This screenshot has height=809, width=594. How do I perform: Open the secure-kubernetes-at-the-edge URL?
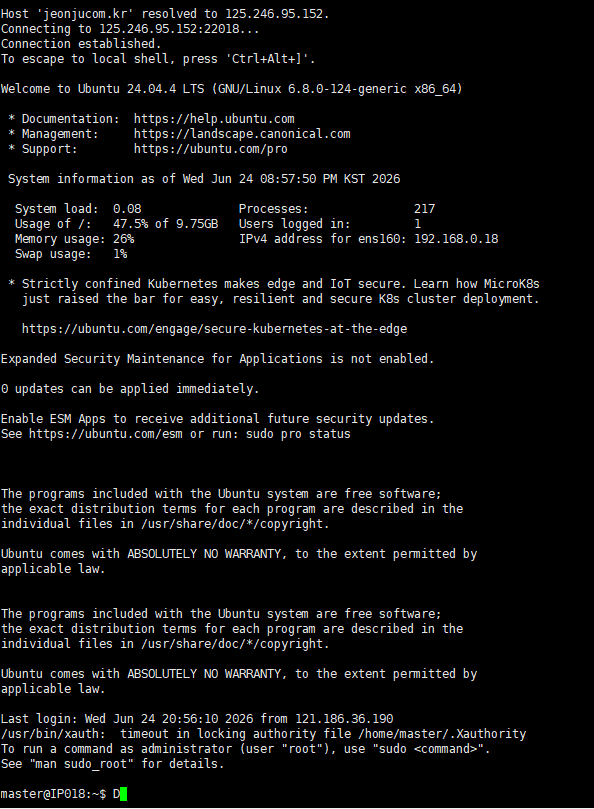[214, 329]
